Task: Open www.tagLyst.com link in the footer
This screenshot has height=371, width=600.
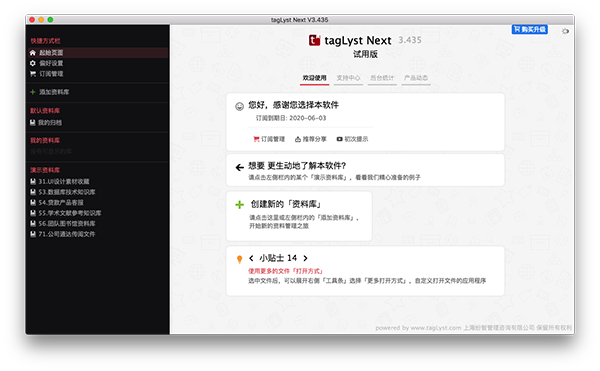Action: click(436, 328)
